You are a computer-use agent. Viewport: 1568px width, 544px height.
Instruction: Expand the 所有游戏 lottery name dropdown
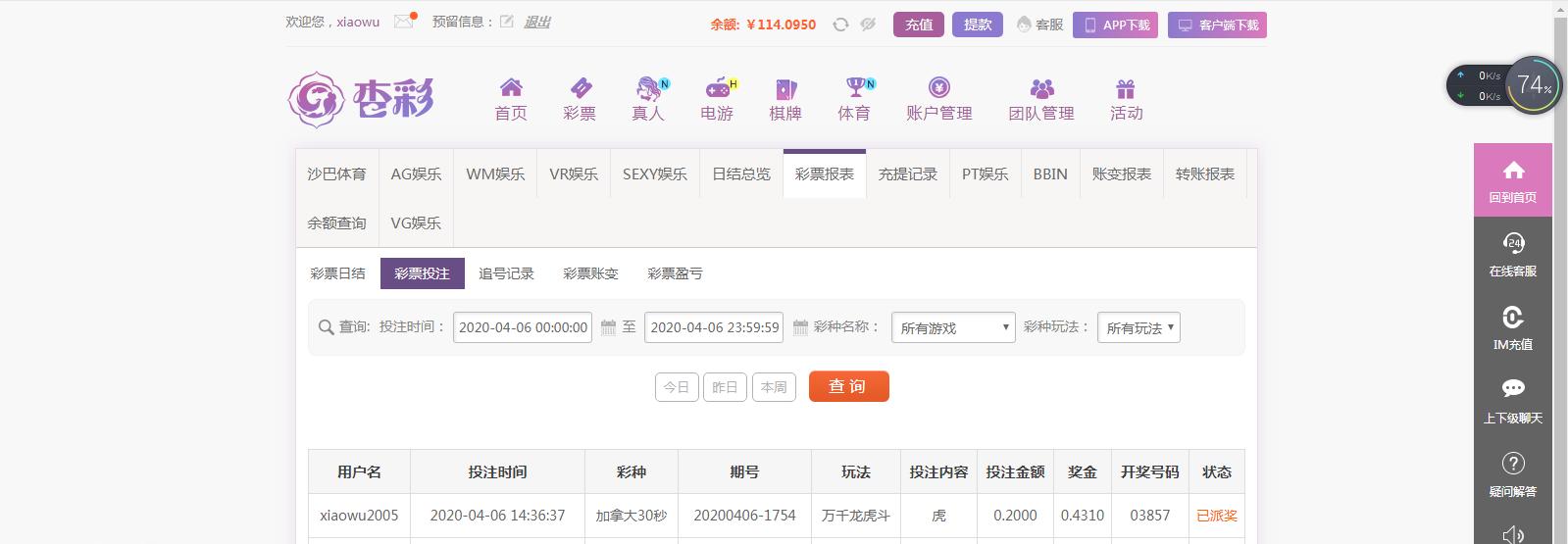point(953,327)
